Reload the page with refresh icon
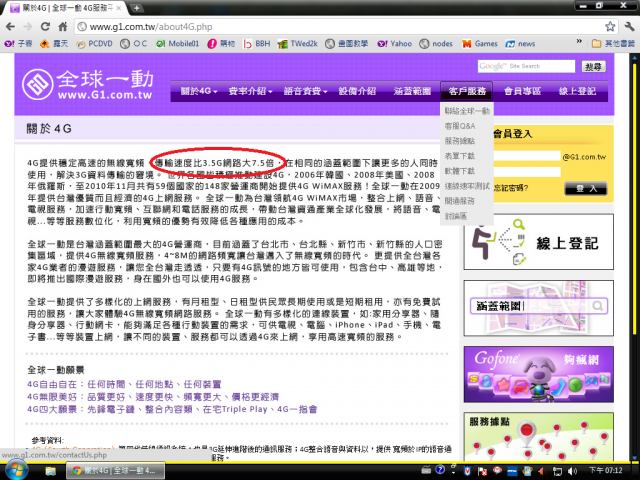640x480 pixels. 45,27
